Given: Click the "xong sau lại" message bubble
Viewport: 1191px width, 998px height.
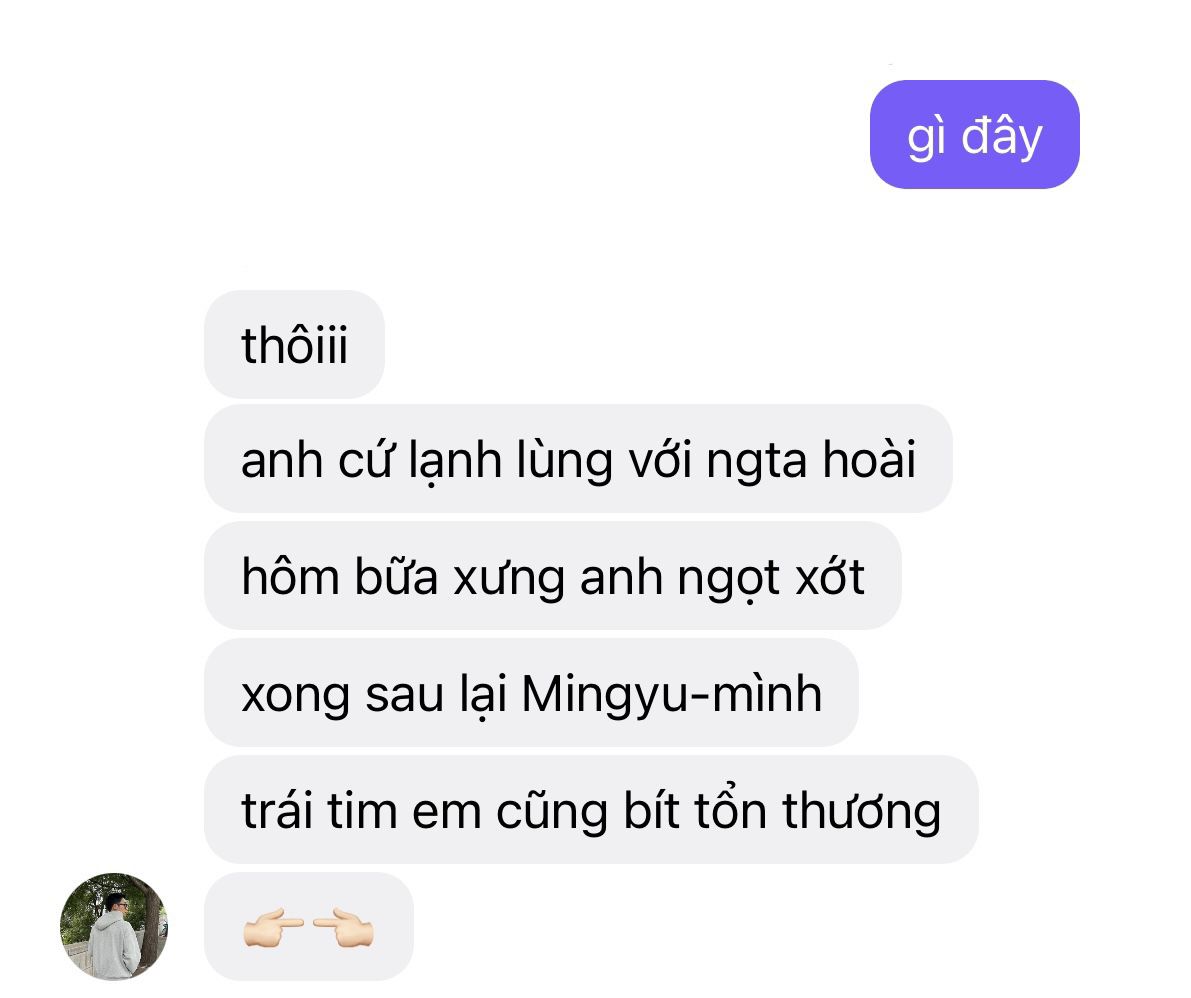Looking at the screenshot, I should 532,693.
